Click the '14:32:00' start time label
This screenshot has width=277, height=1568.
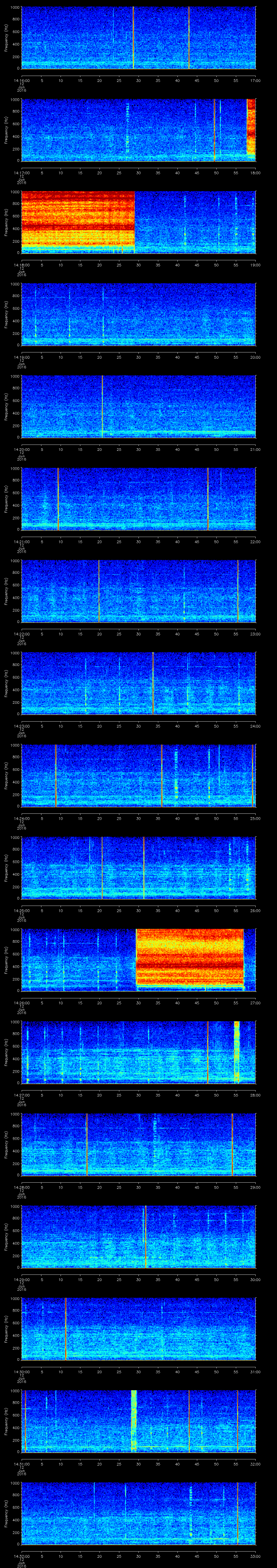(22, 1556)
